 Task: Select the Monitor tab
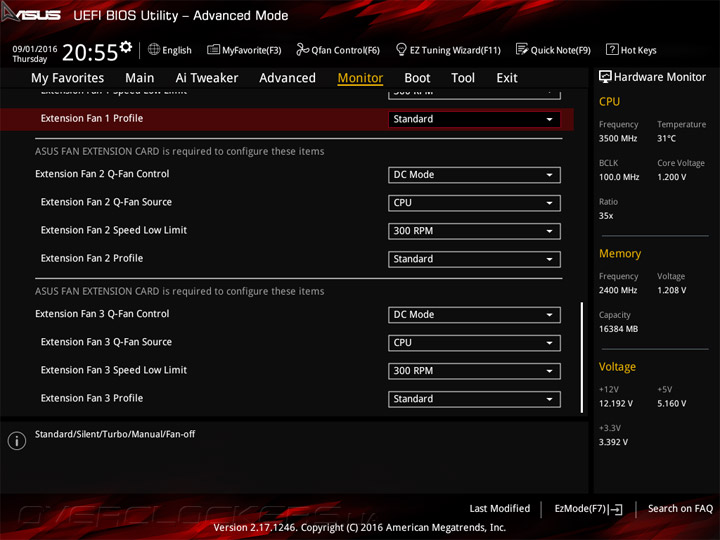point(360,78)
